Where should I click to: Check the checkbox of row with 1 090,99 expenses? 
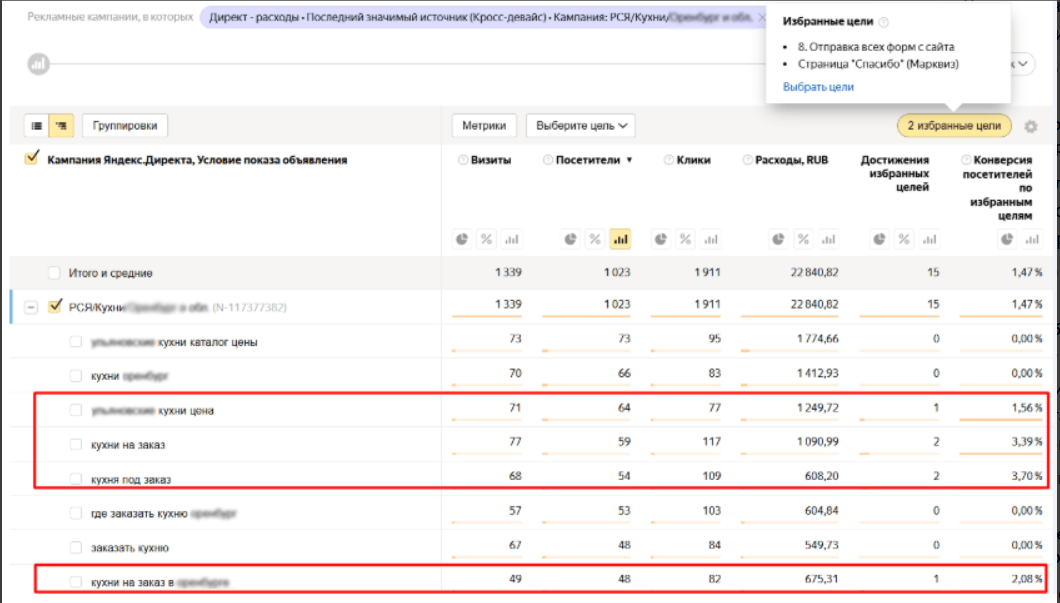tap(76, 445)
